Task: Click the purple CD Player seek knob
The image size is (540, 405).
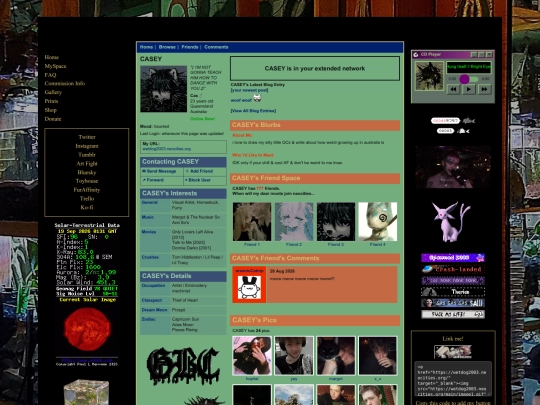Action: tap(464, 79)
